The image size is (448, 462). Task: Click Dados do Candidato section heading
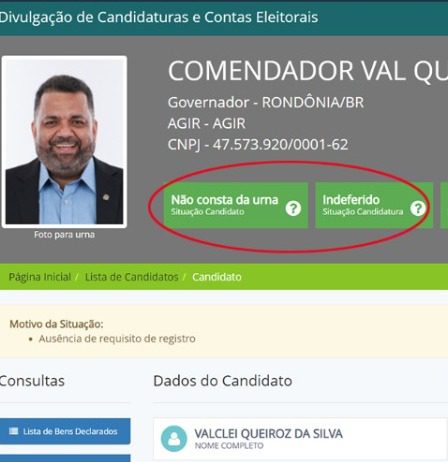223,381
